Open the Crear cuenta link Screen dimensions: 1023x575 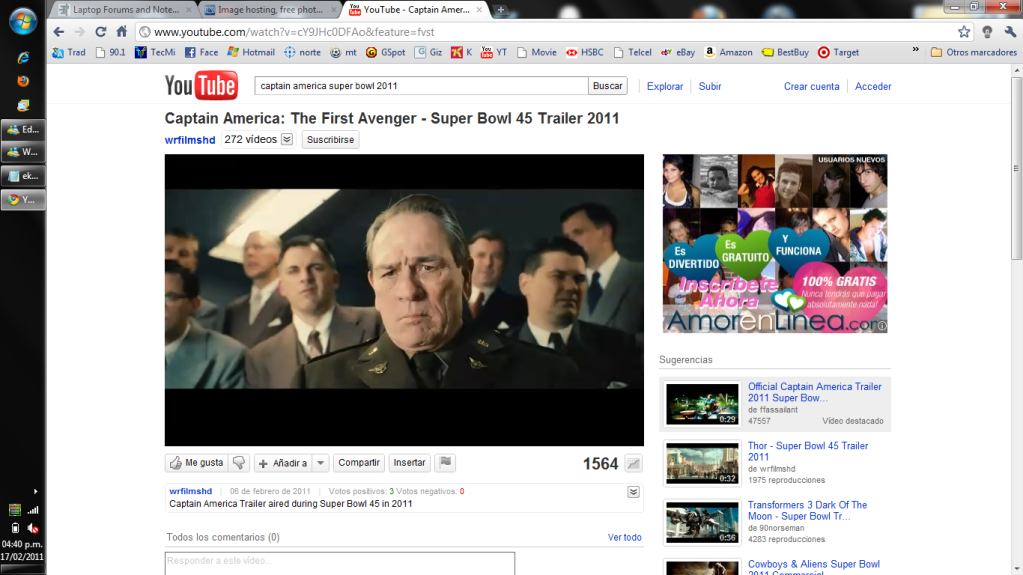(x=812, y=86)
